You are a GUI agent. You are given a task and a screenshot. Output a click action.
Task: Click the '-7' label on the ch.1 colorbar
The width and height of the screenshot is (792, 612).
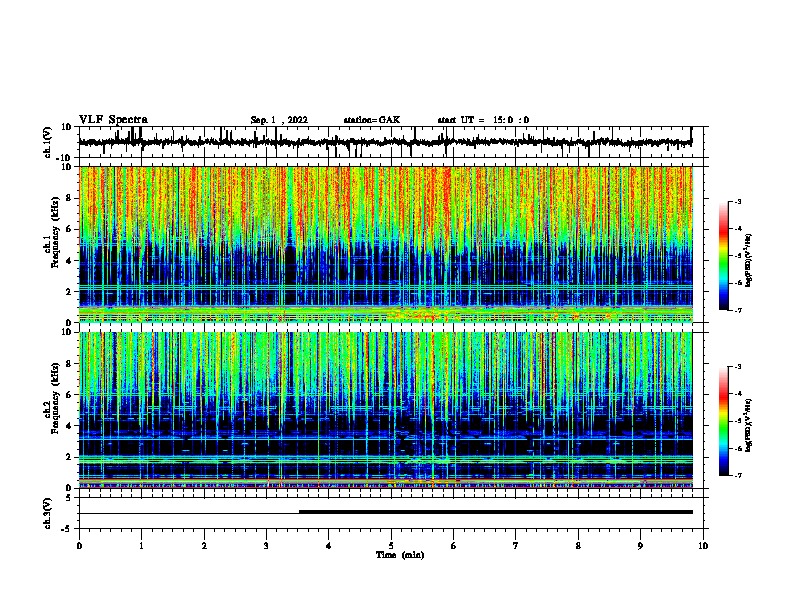point(738,310)
